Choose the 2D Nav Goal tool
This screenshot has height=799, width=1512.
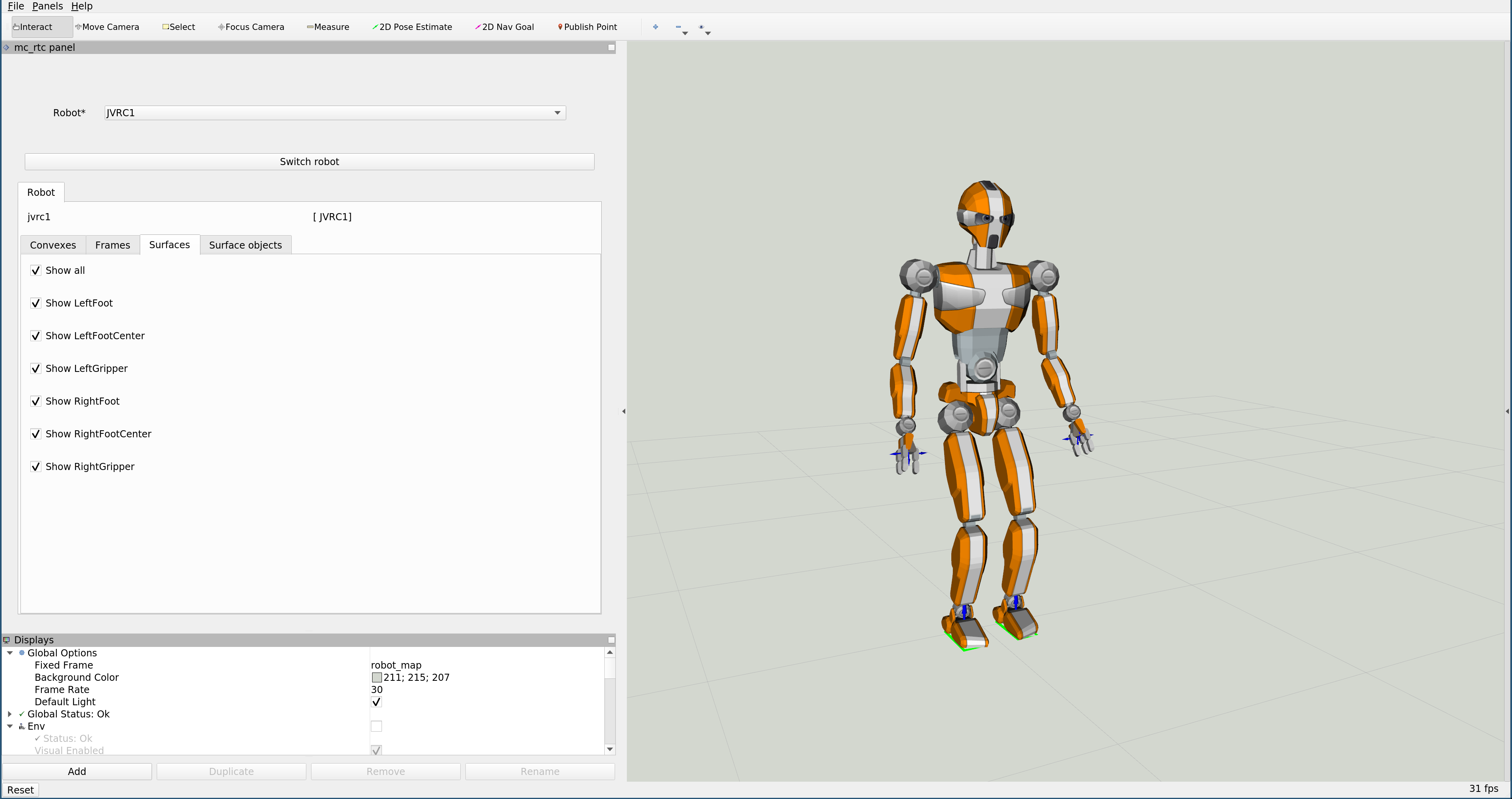pos(504,26)
